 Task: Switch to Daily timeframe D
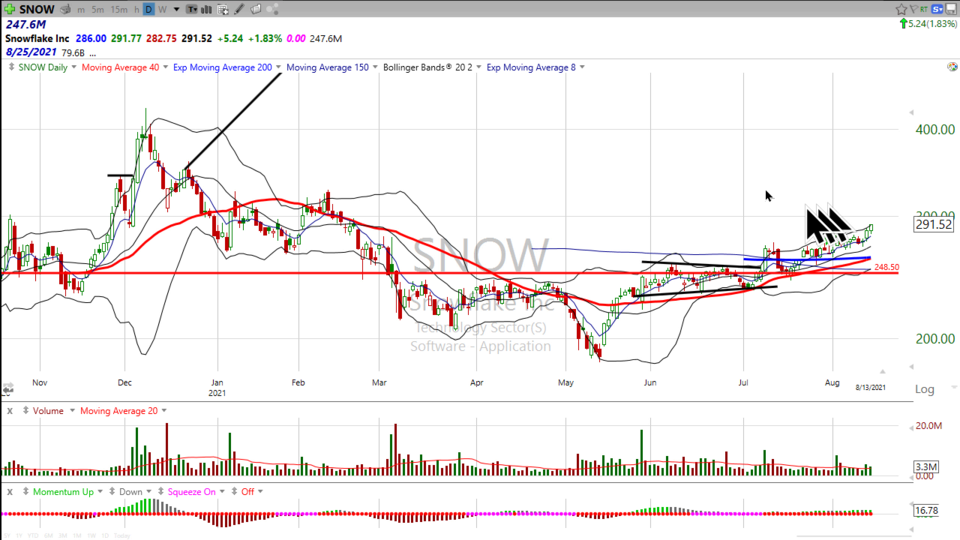click(x=148, y=9)
